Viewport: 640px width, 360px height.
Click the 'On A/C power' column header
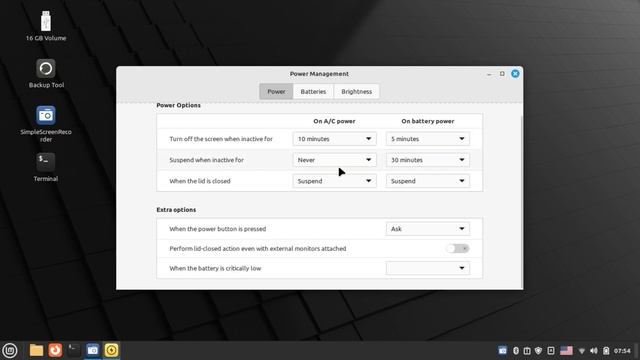point(334,121)
